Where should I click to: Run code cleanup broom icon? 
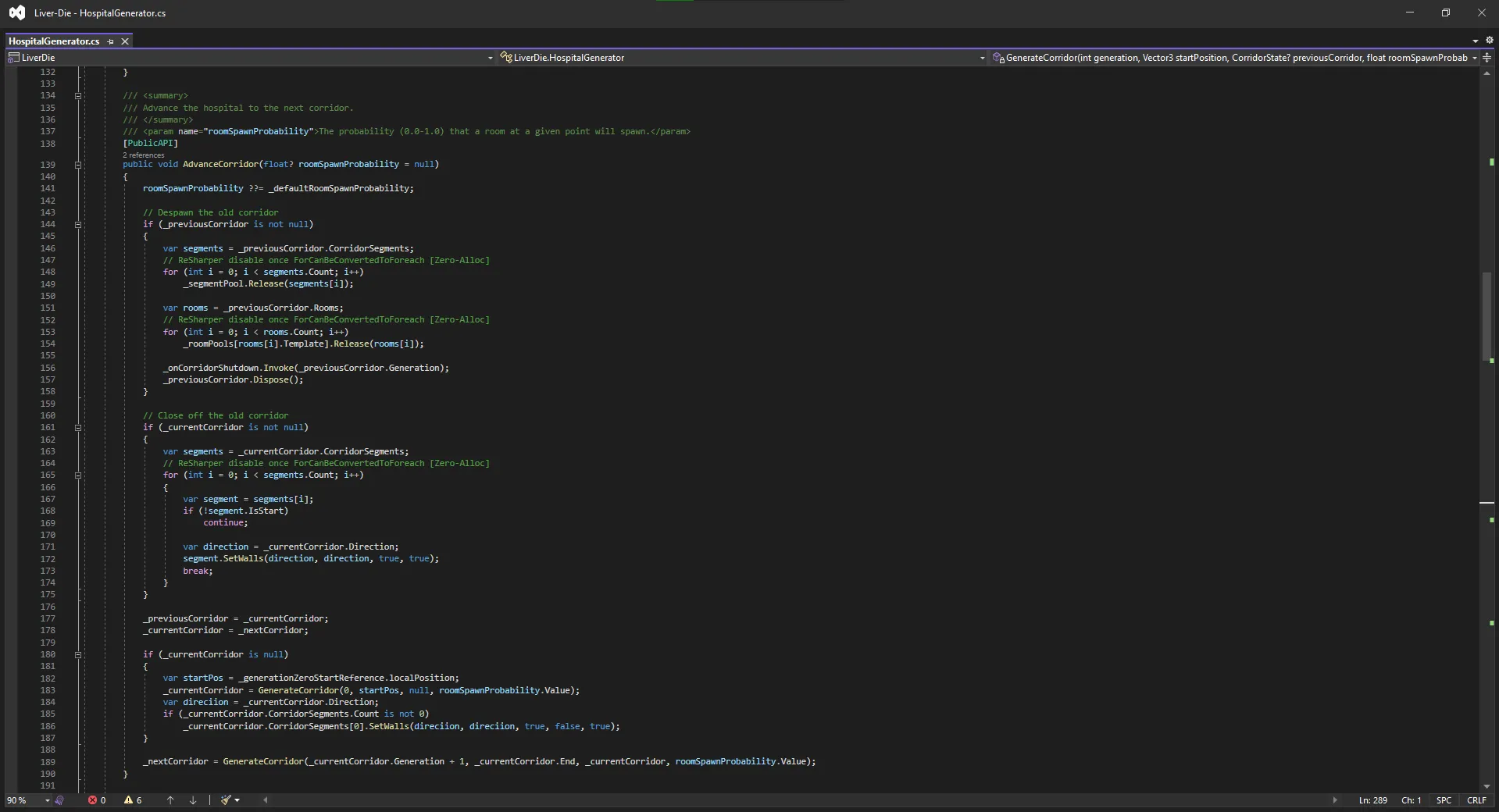coord(226,800)
